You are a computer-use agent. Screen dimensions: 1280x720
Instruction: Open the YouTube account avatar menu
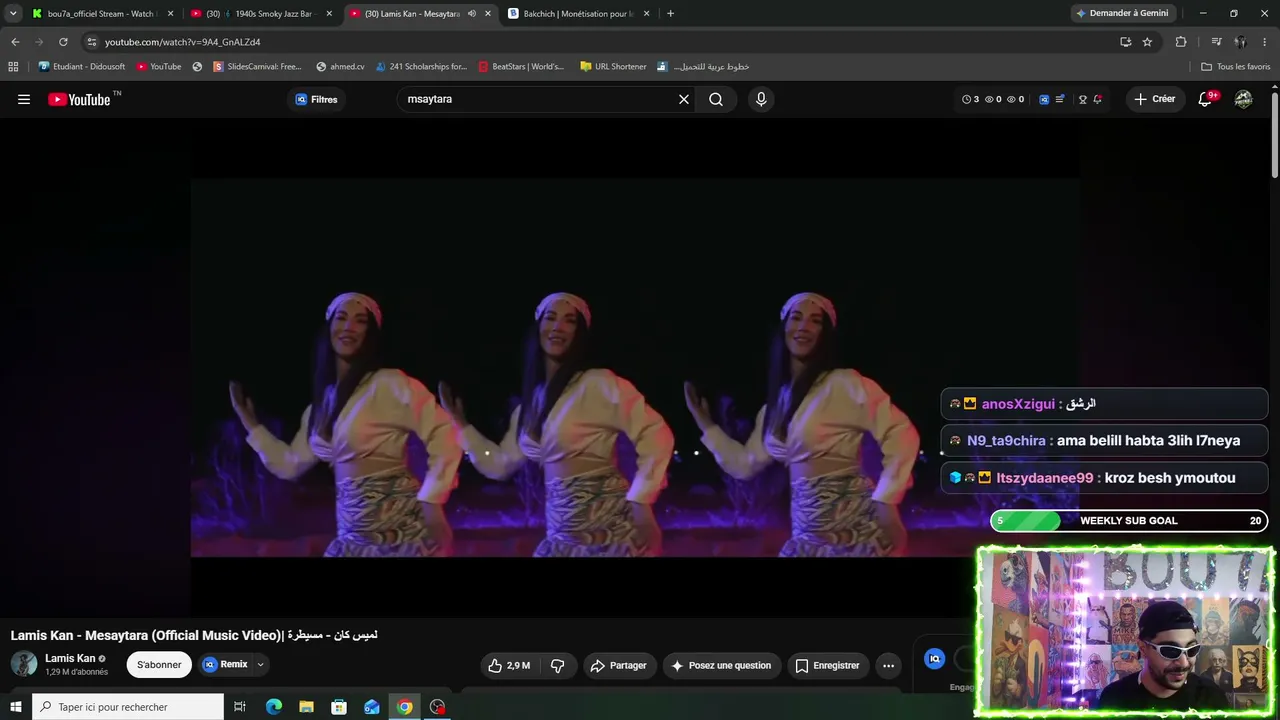click(1243, 99)
